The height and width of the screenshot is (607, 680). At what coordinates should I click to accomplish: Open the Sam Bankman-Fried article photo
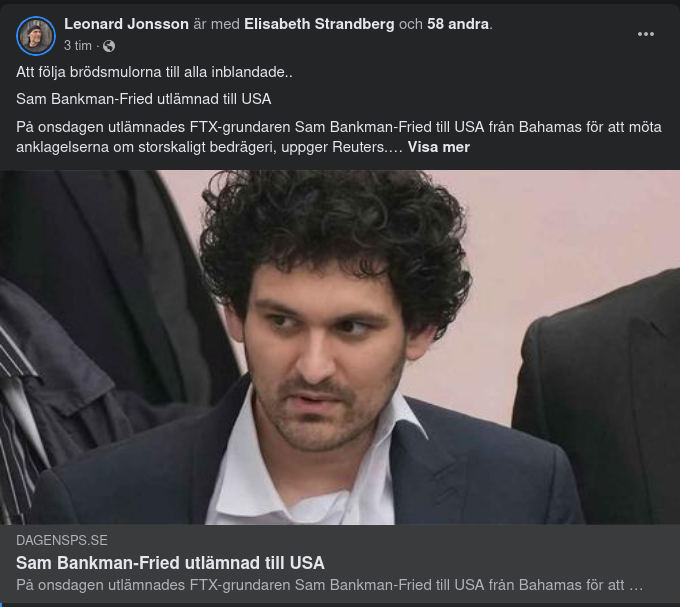click(340, 347)
